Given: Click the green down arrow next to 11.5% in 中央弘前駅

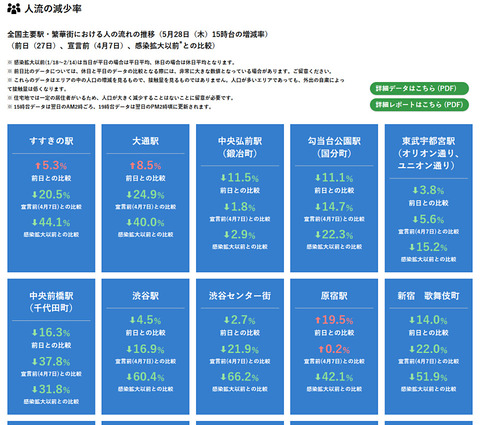Looking at the screenshot, I should pyautogui.click(x=223, y=178).
